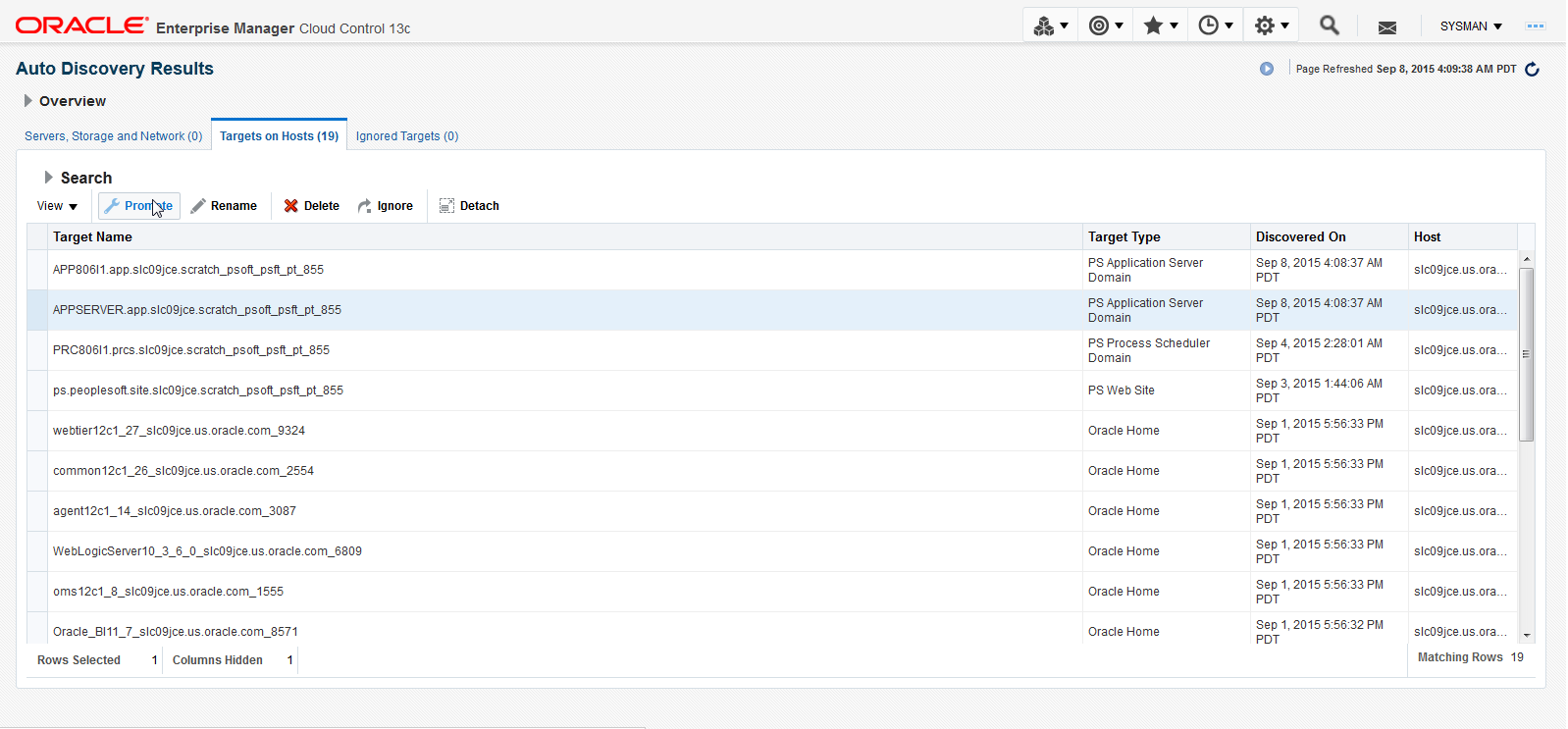This screenshot has width=1568, height=729.
Task: Click the Rename button
Action: [x=224, y=206]
